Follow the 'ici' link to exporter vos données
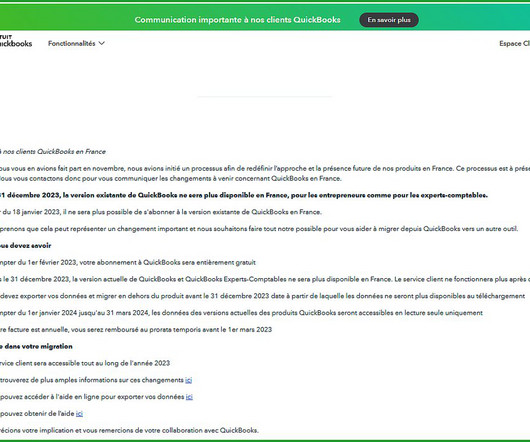 tap(189, 397)
